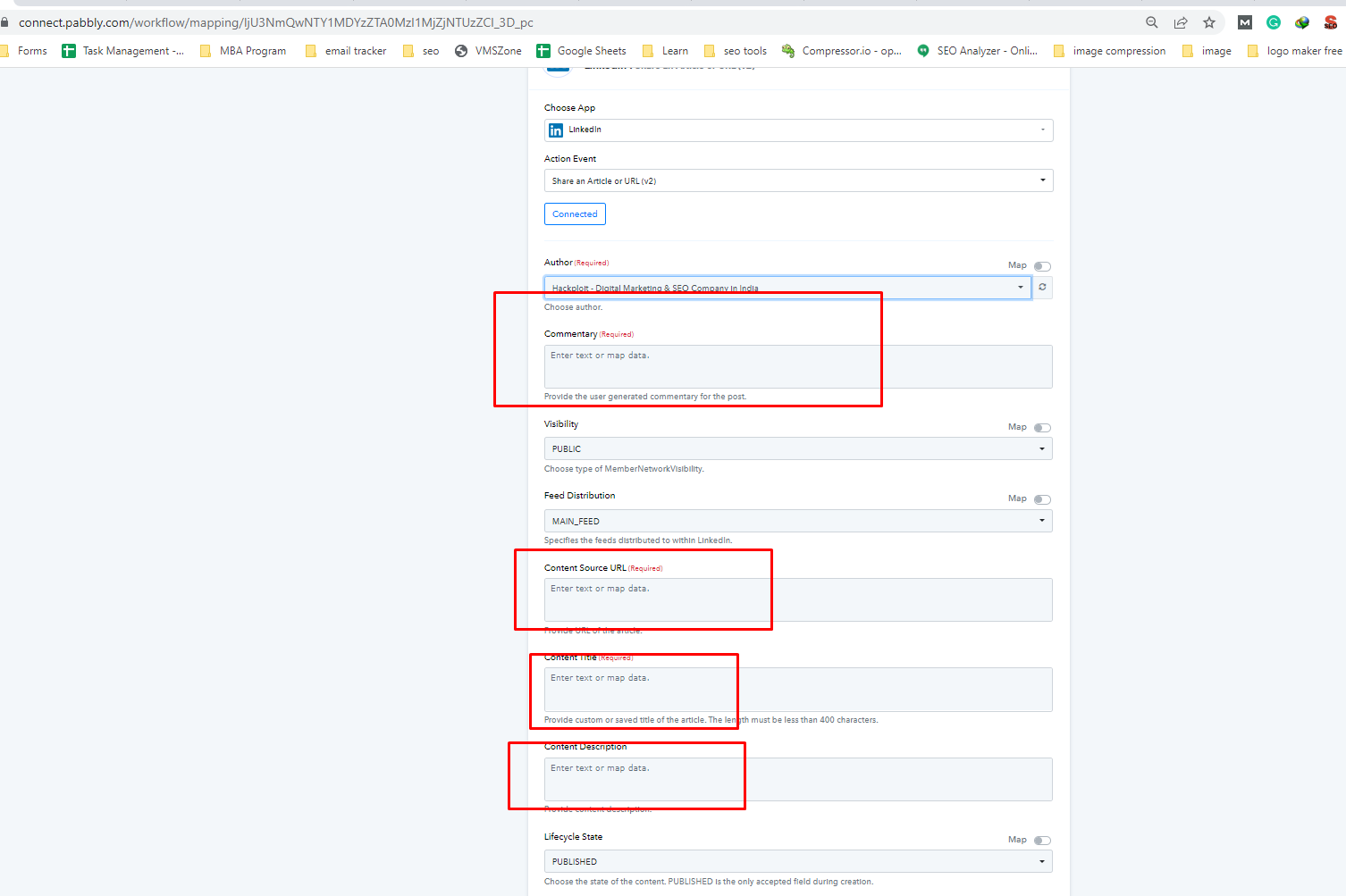The height and width of the screenshot is (896, 1346).
Task: Open the Google Sheets bookmark
Action: coord(581,51)
